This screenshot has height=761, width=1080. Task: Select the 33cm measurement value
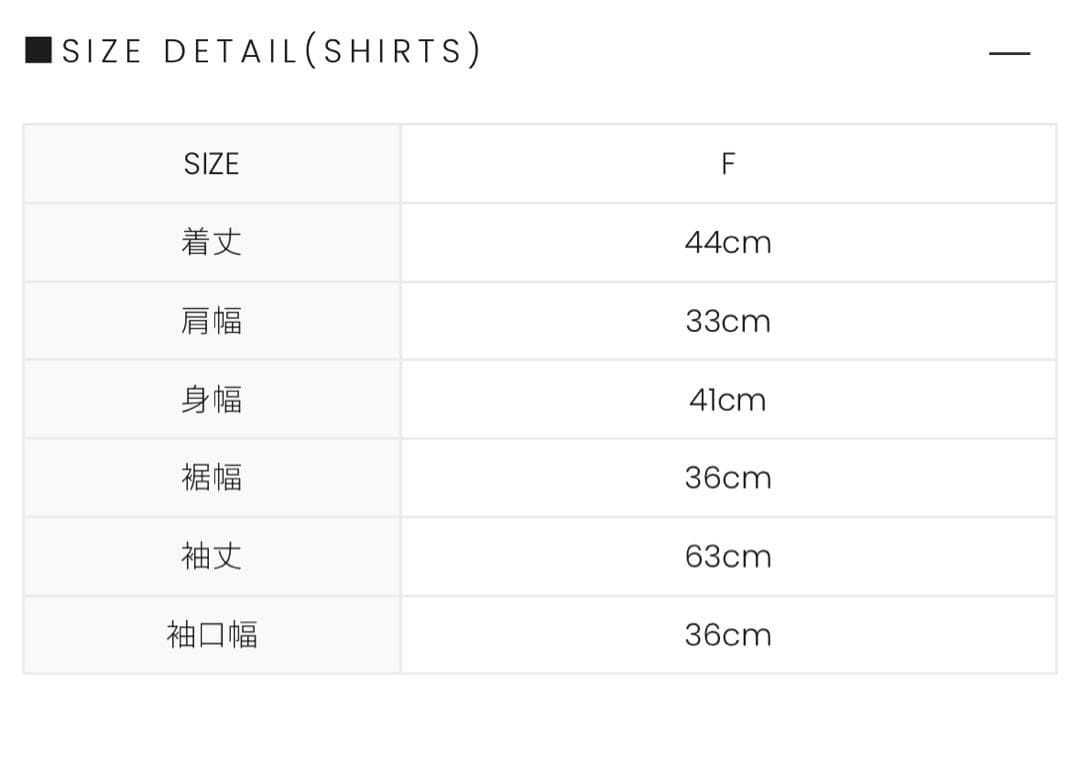click(728, 321)
